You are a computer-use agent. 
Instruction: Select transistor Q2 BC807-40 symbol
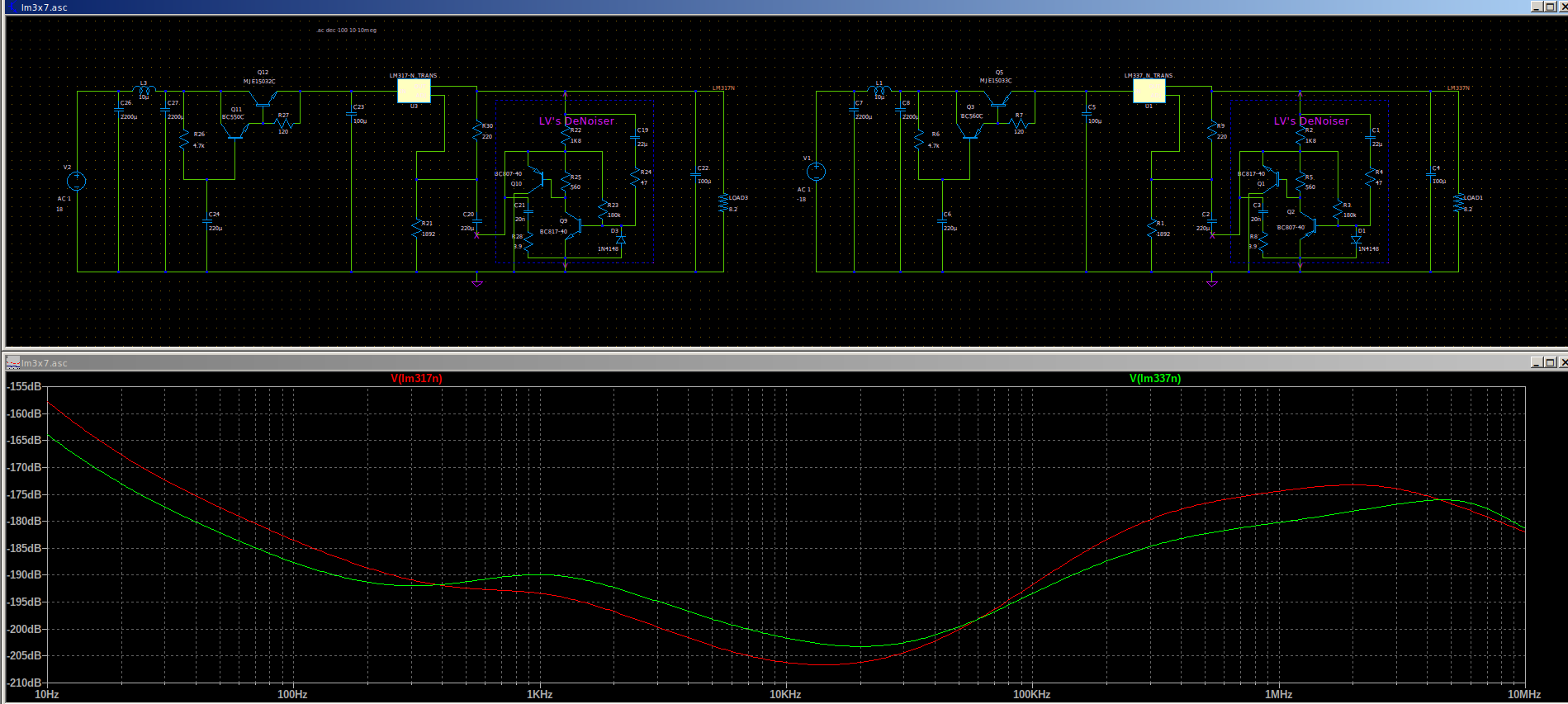click(x=1310, y=224)
